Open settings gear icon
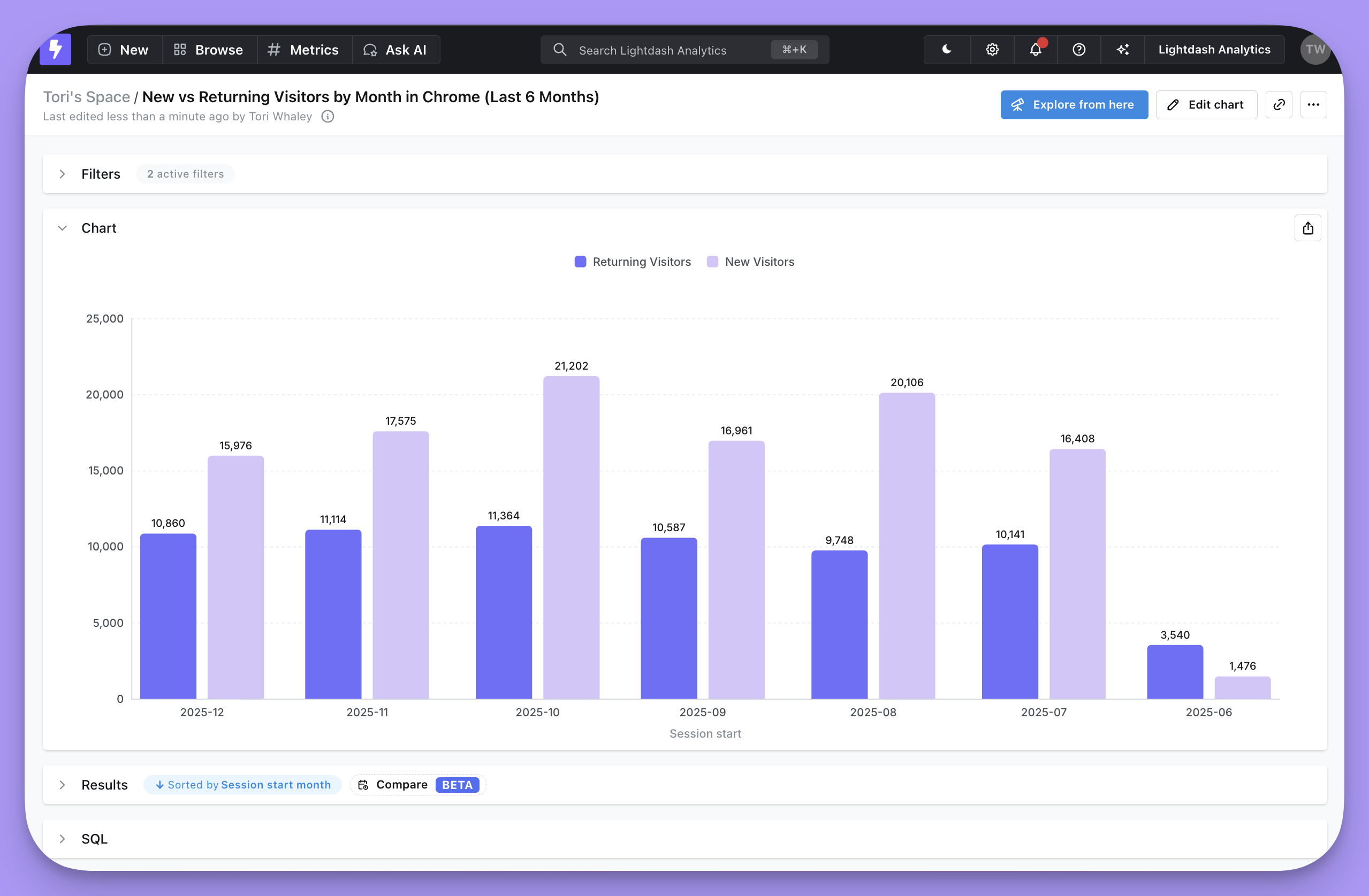The height and width of the screenshot is (896, 1369). (992, 49)
